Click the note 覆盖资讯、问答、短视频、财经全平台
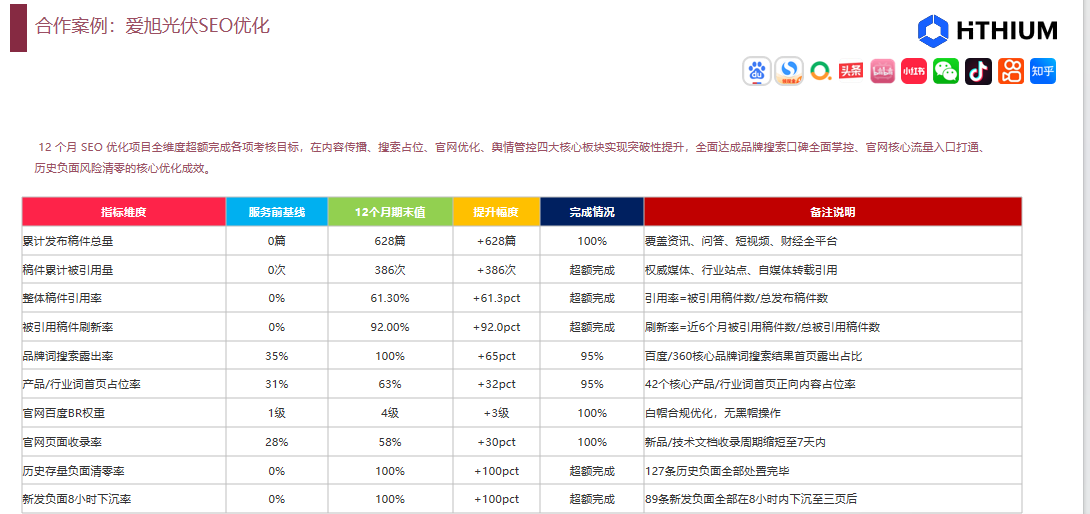The image size is (1090, 514). click(x=742, y=241)
